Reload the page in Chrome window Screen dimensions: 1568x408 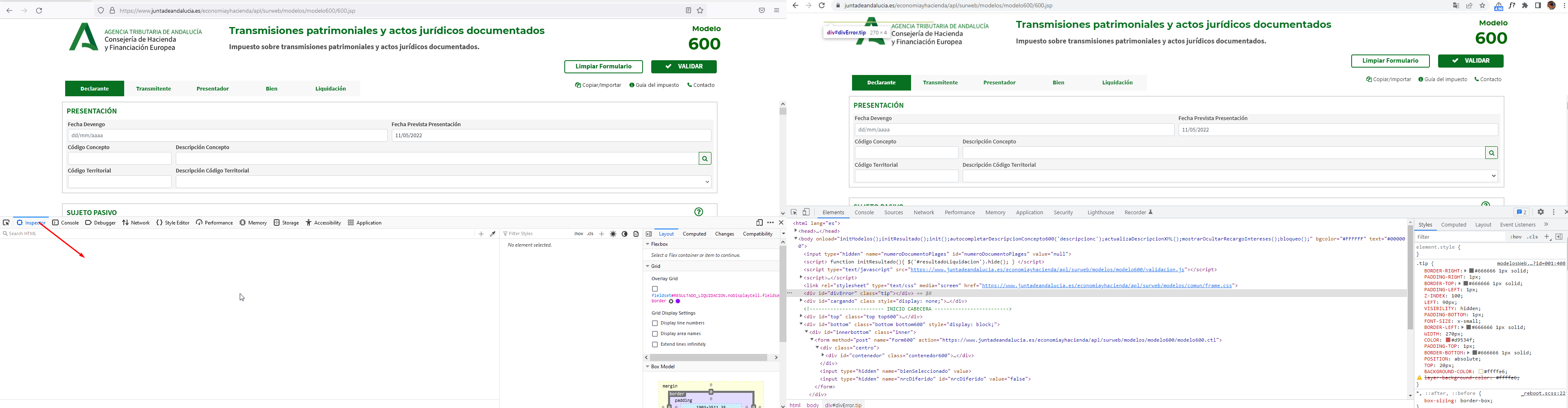pos(822,5)
